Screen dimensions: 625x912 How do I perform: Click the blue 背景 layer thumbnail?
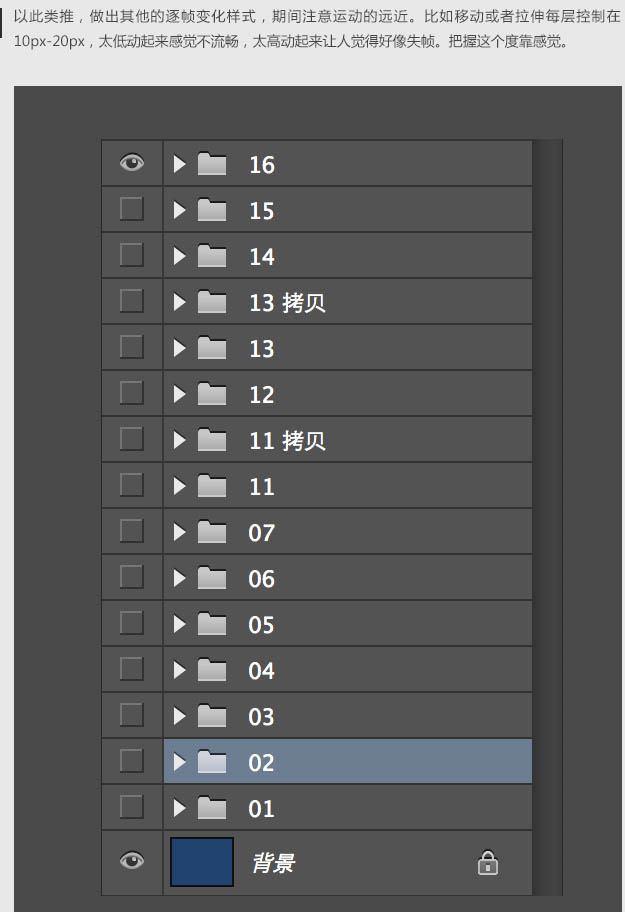(x=201, y=862)
